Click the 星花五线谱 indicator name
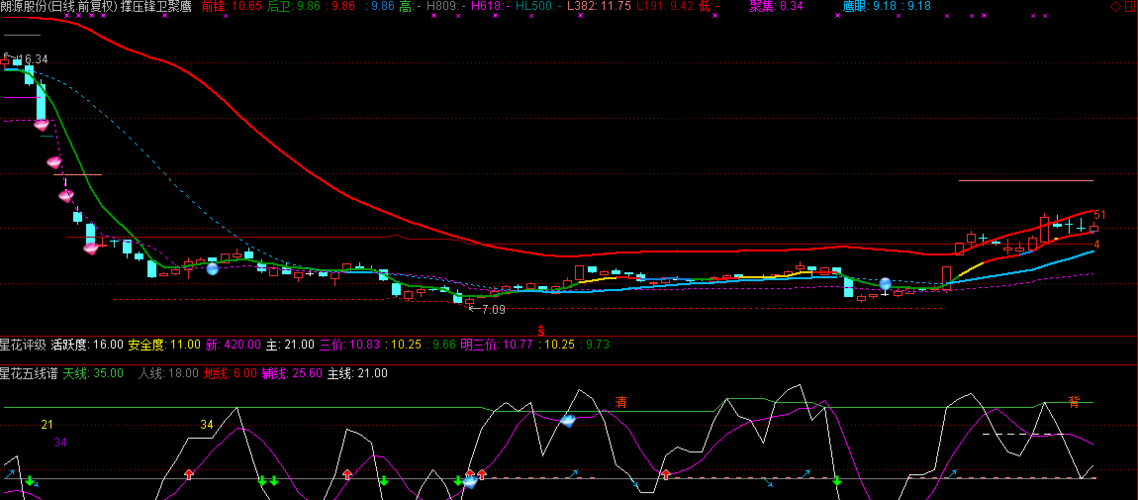 [28, 373]
